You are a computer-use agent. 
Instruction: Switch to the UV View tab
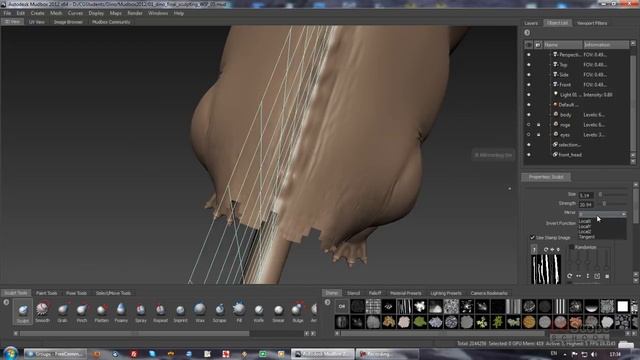pyautogui.click(x=36, y=22)
